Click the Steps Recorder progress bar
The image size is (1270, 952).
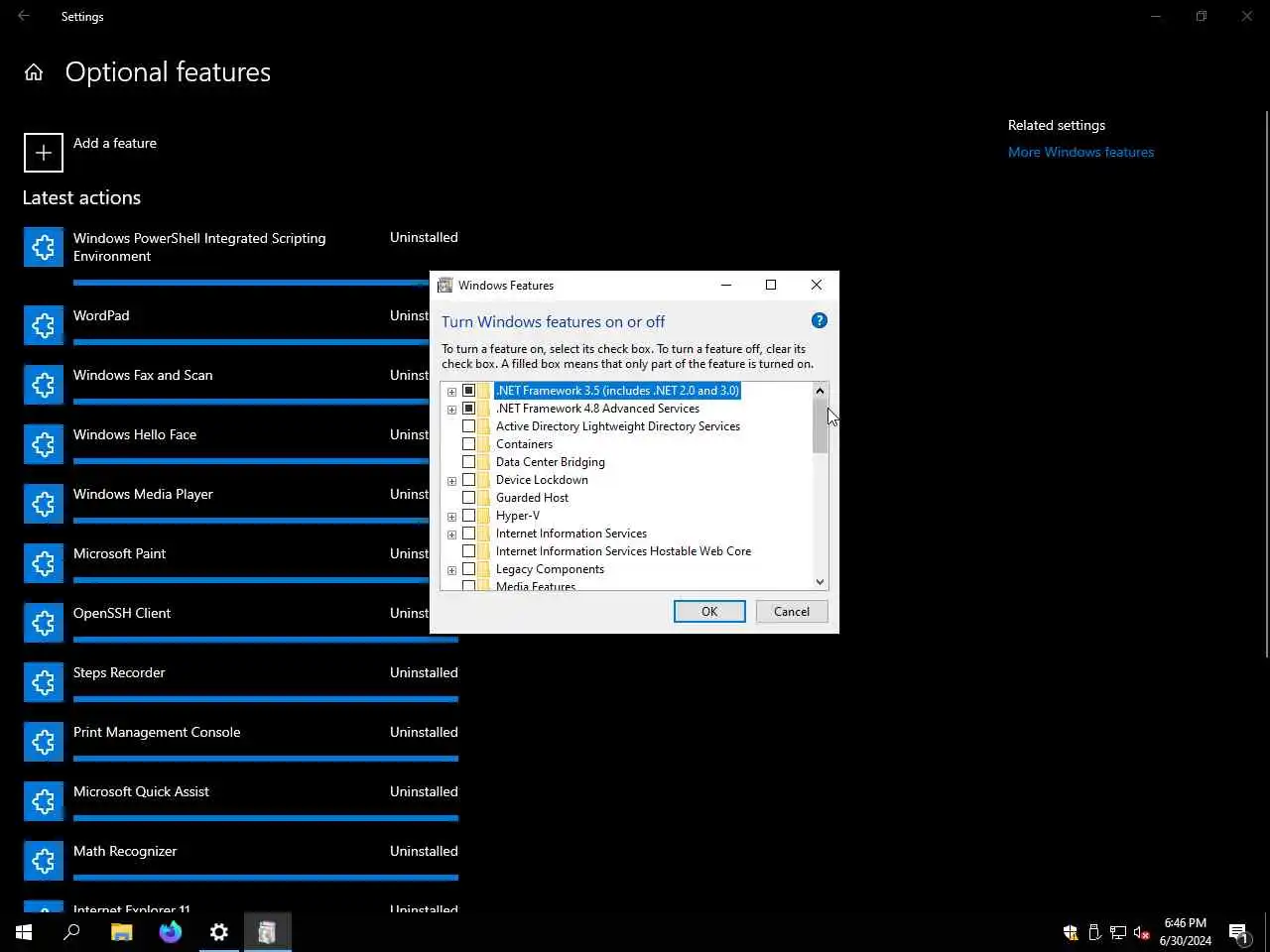coord(266,699)
